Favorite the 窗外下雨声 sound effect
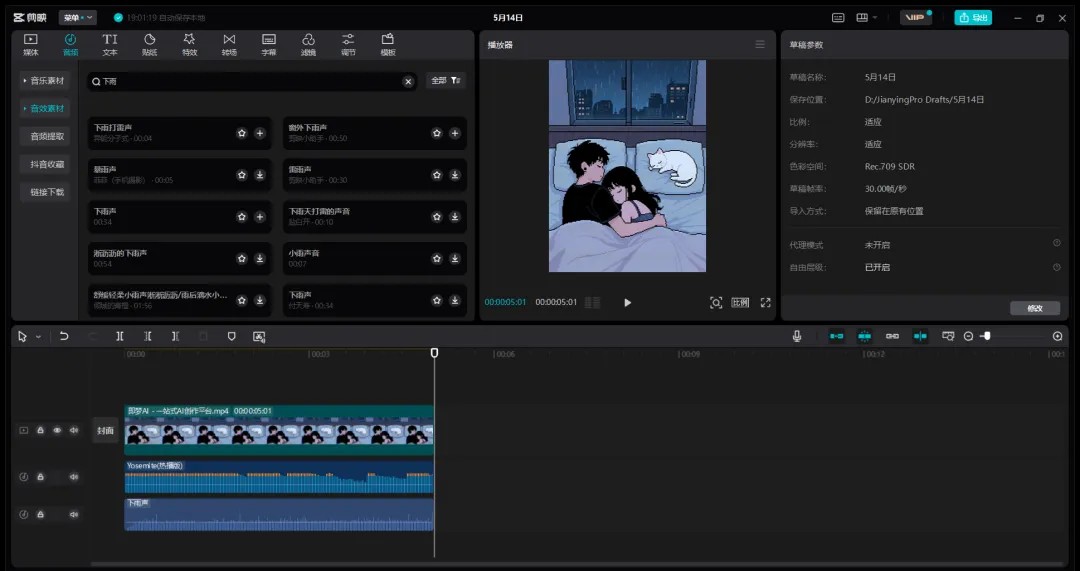The image size is (1080, 571). point(437,133)
